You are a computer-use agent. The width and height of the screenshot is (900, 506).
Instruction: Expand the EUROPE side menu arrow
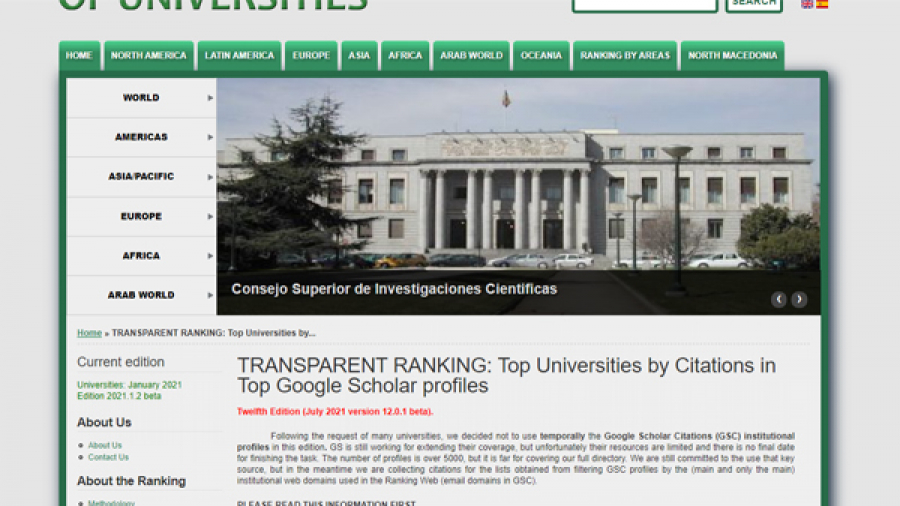pyautogui.click(x=210, y=216)
